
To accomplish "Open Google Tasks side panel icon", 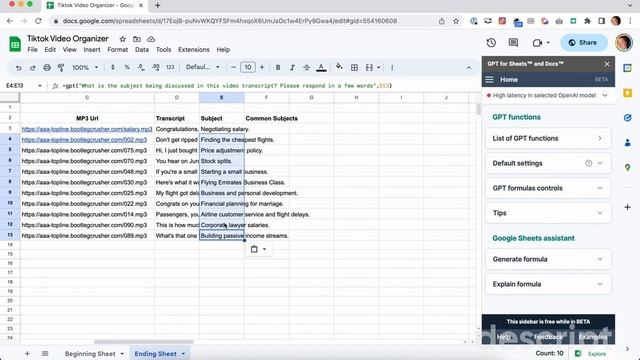I will 628,118.
